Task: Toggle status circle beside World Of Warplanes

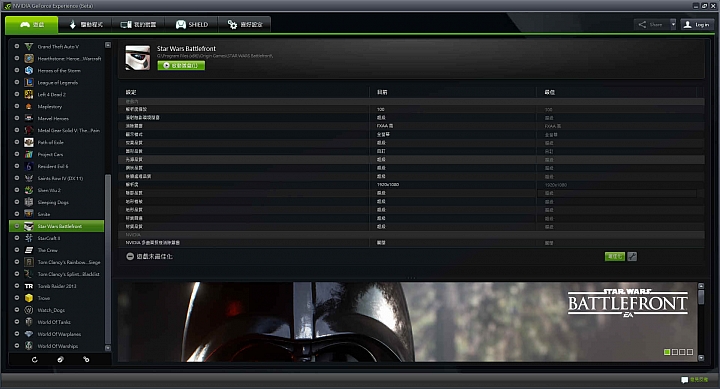Action: pyautogui.click(x=17, y=333)
